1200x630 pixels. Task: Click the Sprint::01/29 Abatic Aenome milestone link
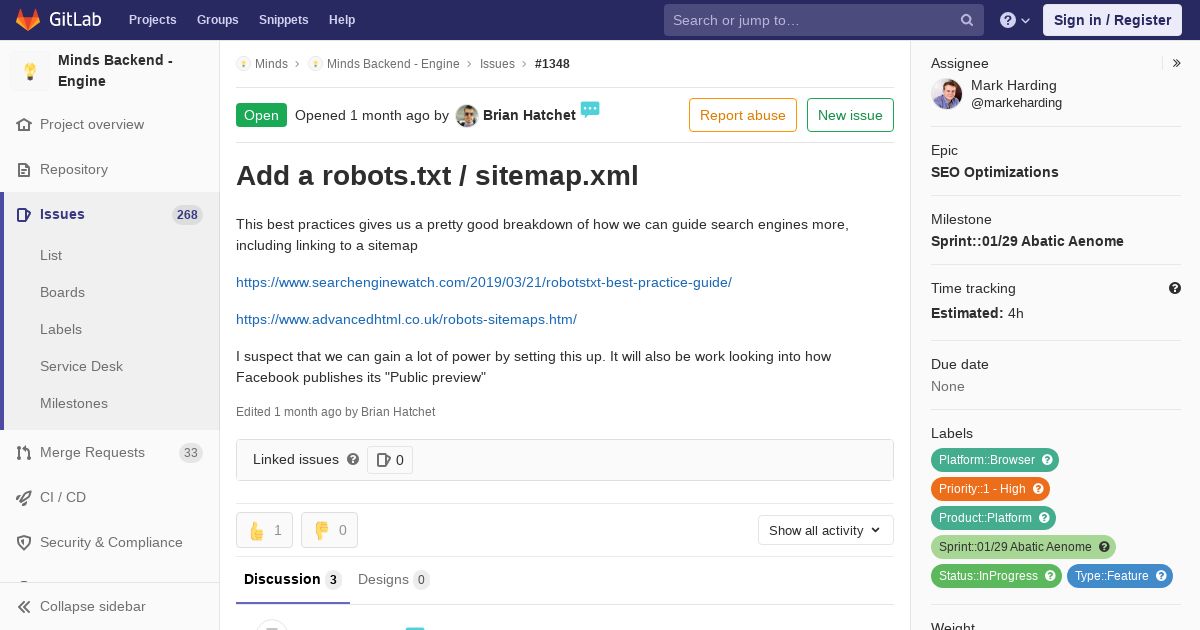coord(1027,241)
